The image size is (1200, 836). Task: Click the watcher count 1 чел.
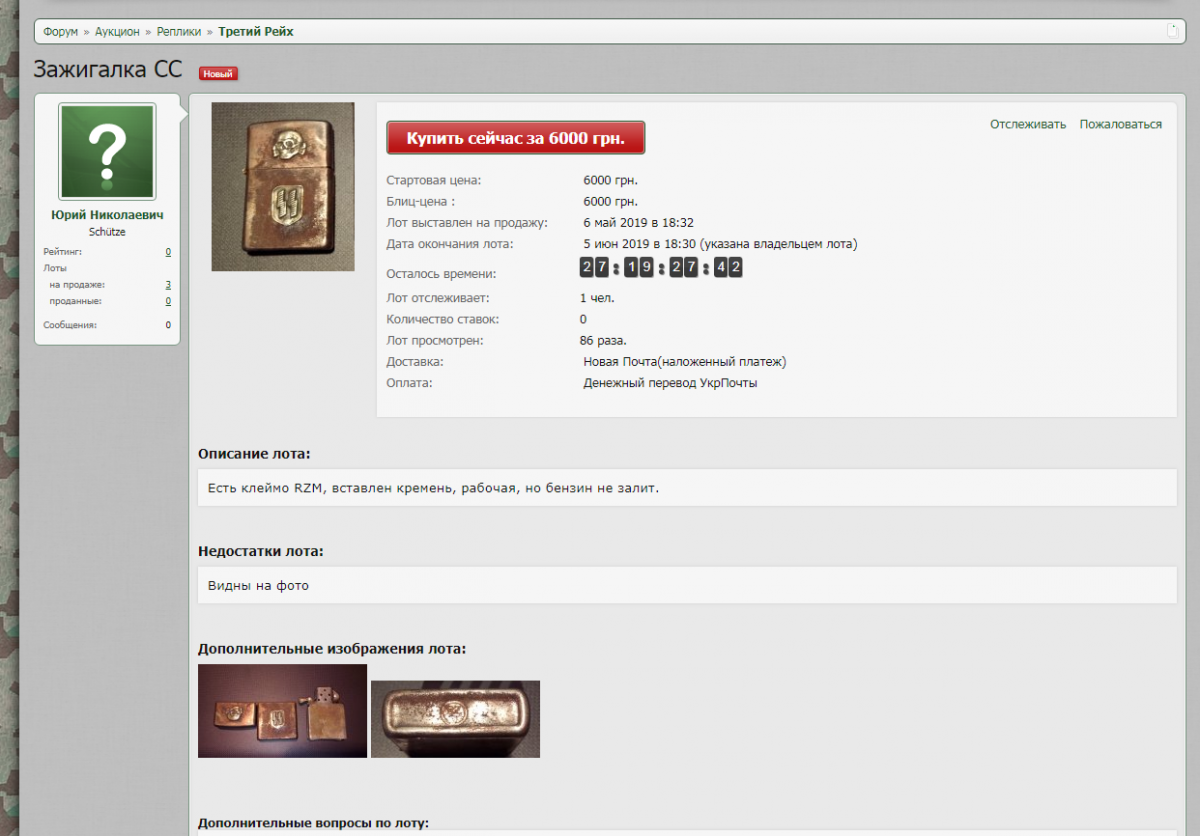[x=597, y=298]
